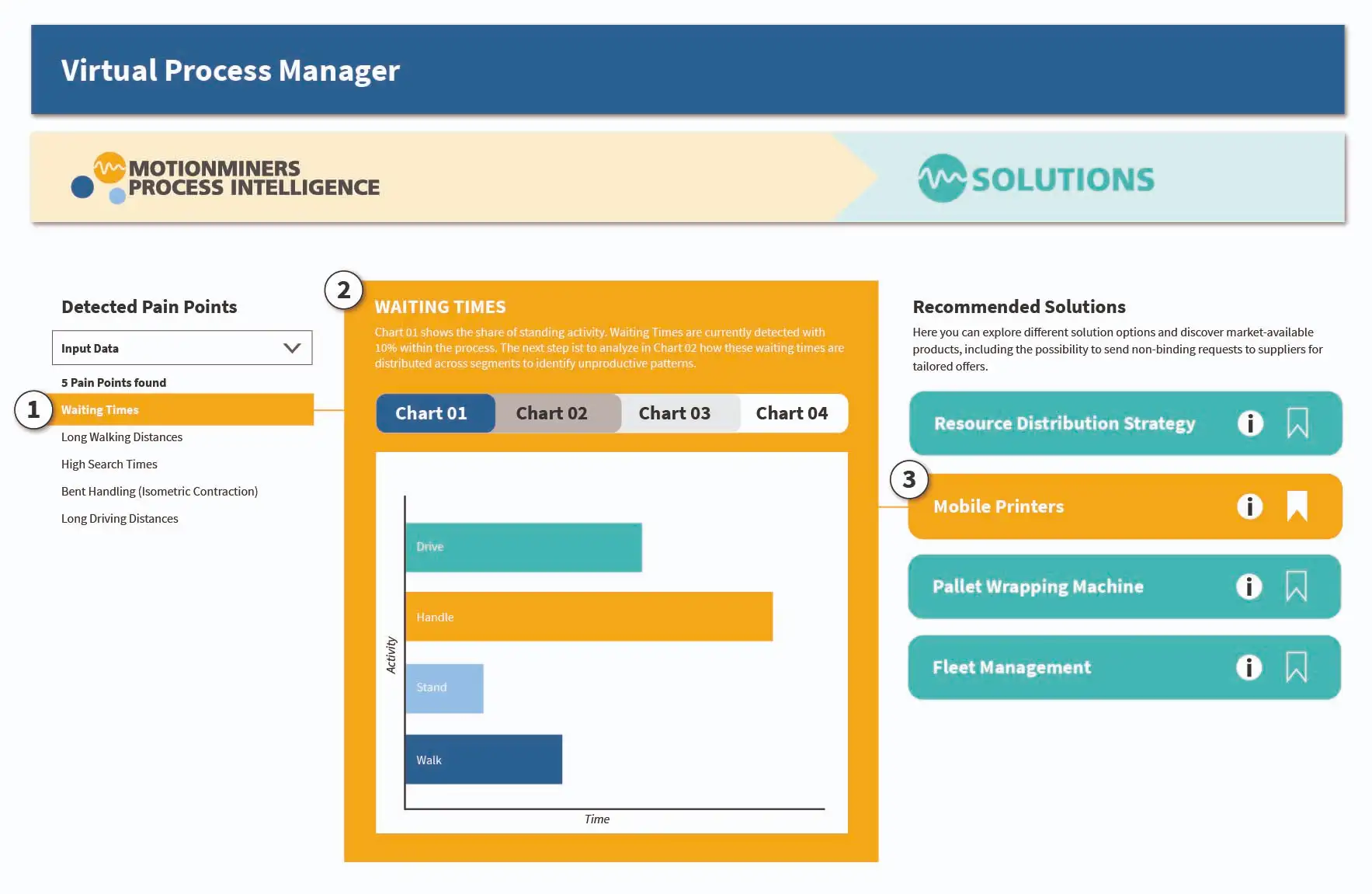Screen dimensions: 1372x894
Task: Open info for Mobile Printers solution
Action: coord(1250,506)
